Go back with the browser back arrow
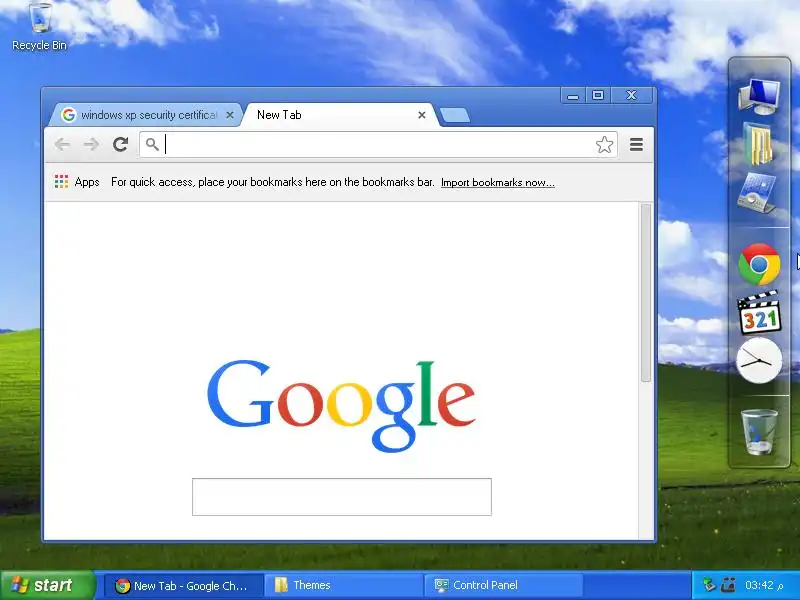 [62, 145]
